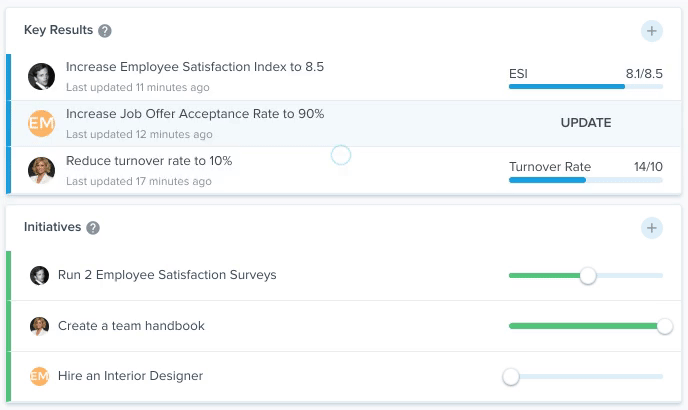Click 'Last updated 12 minutes ago' text
Viewport: 688px width, 410px height.
139,134
